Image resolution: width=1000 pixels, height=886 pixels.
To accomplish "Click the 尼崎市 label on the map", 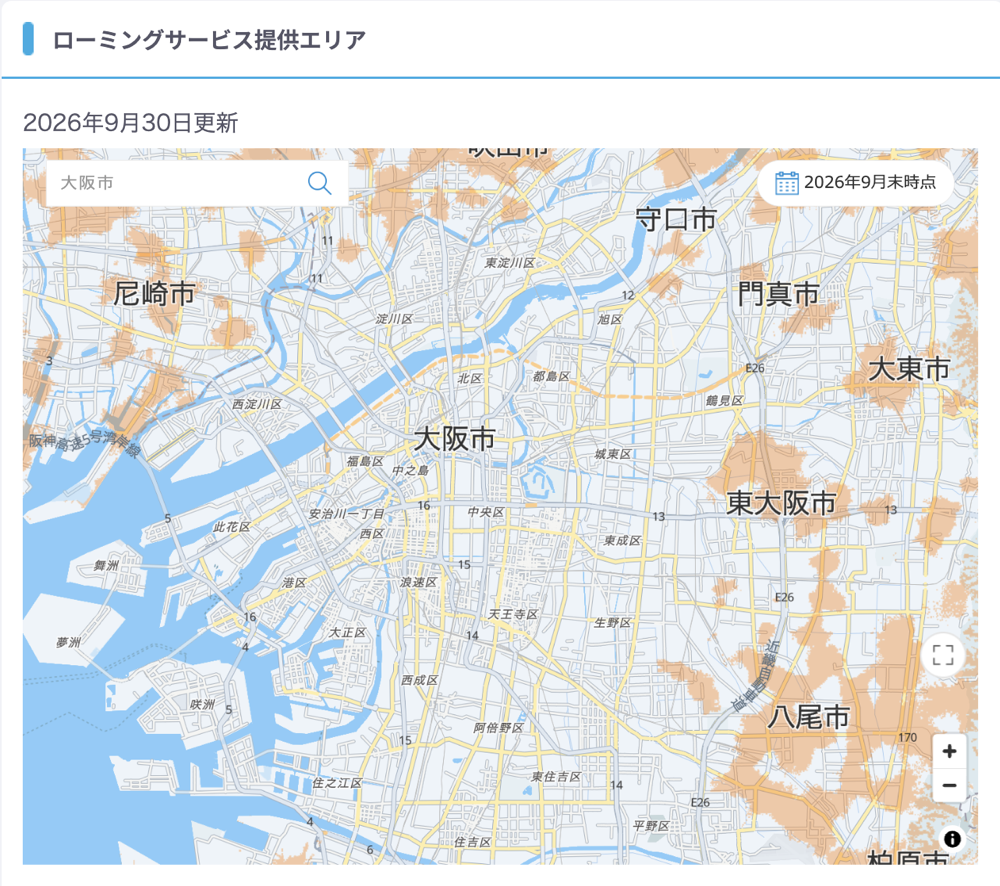I will coord(154,294).
